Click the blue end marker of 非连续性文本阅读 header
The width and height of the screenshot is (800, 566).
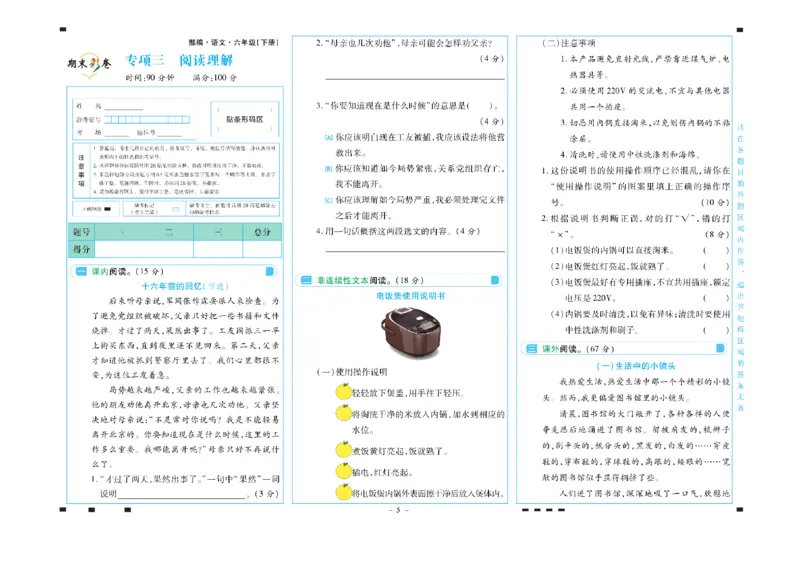494,280
